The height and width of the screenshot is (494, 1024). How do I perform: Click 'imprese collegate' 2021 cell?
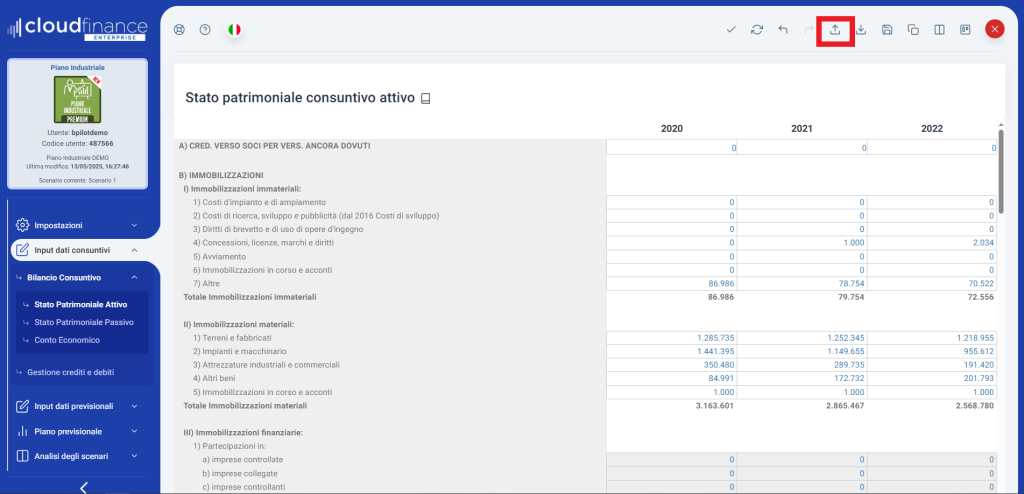tap(801, 473)
